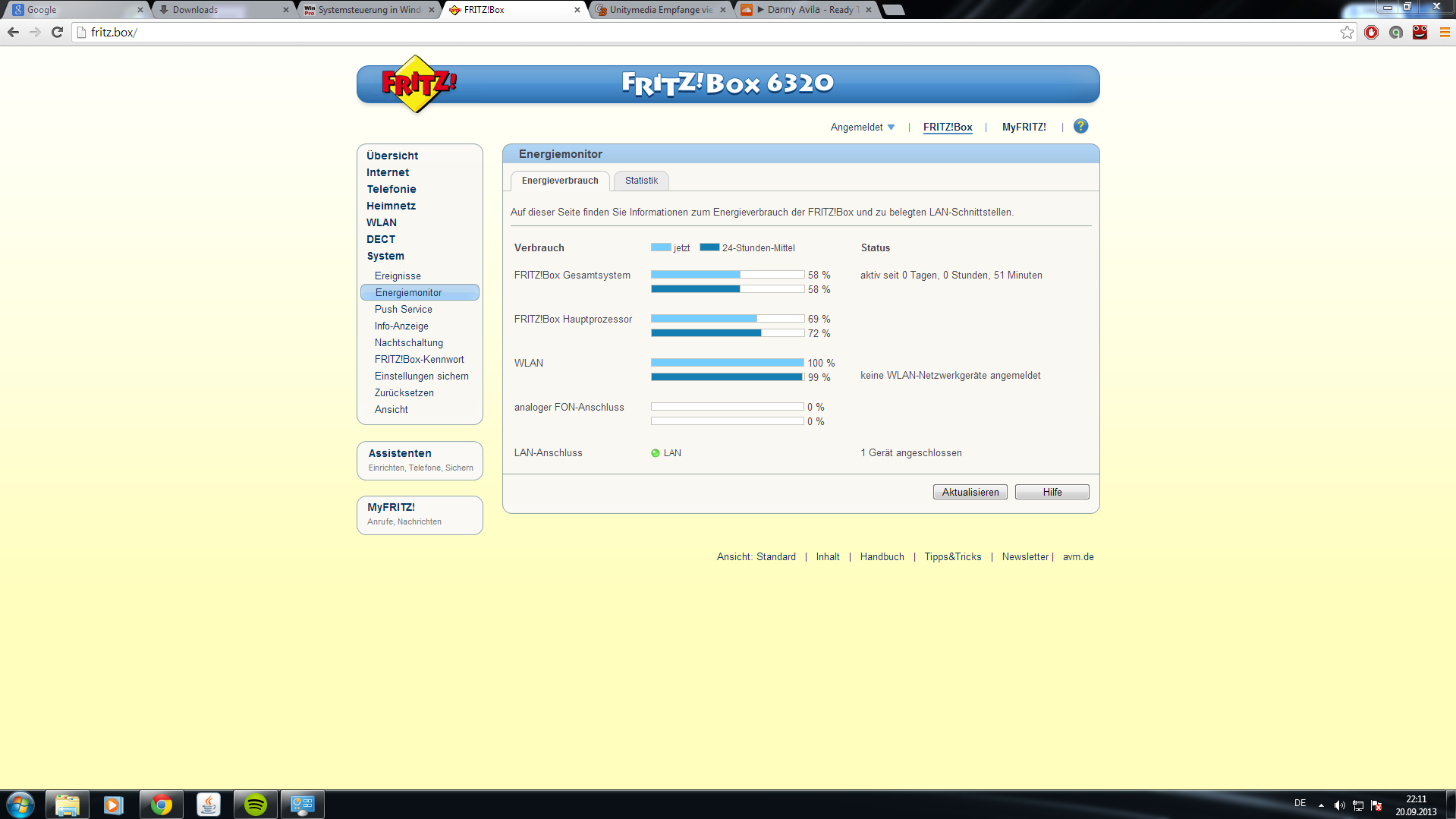Show hidden tray icons arrow
1456x819 pixels.
[1321, 805]
